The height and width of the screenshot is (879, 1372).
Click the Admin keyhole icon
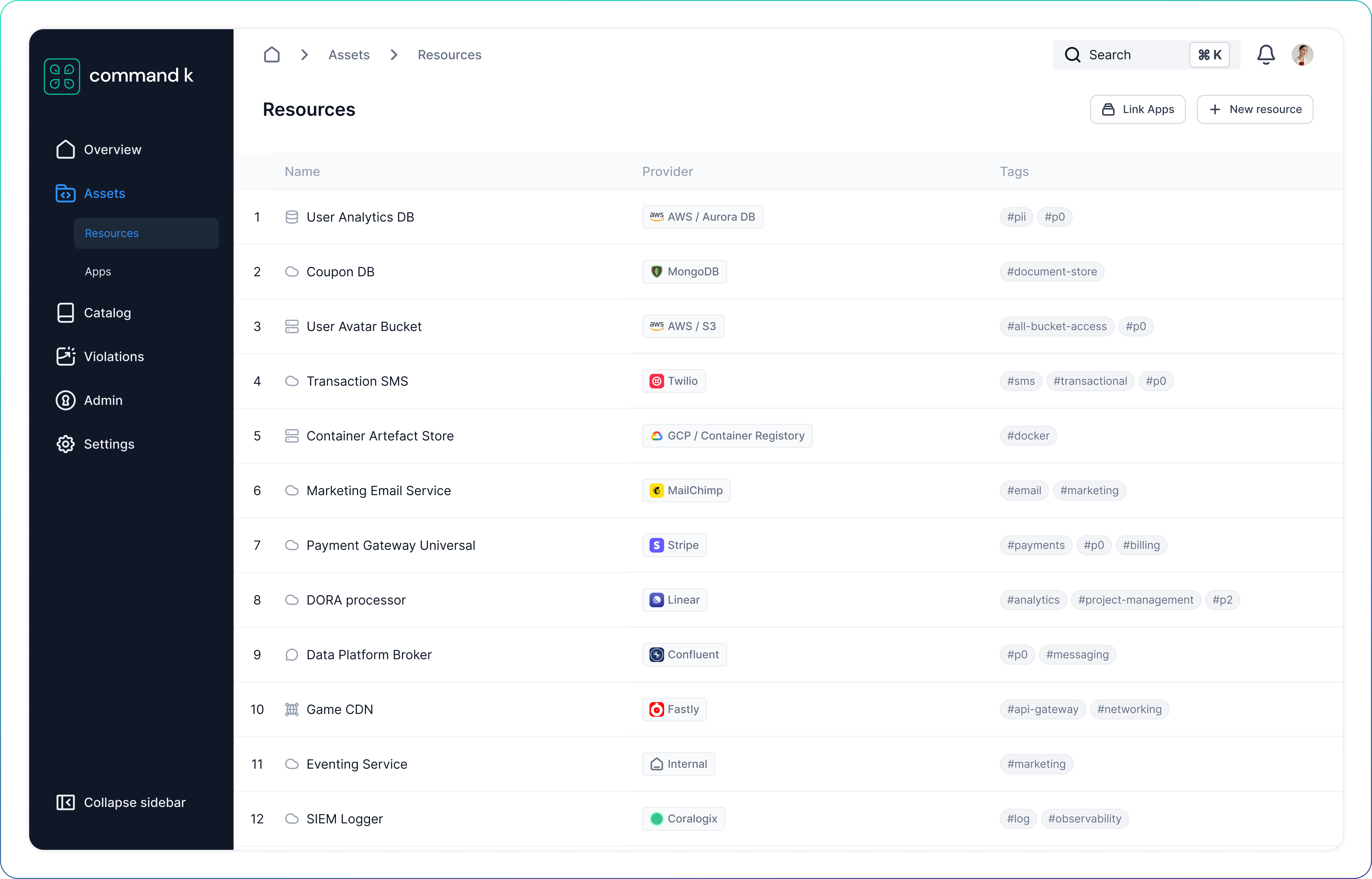coord(66,400)
